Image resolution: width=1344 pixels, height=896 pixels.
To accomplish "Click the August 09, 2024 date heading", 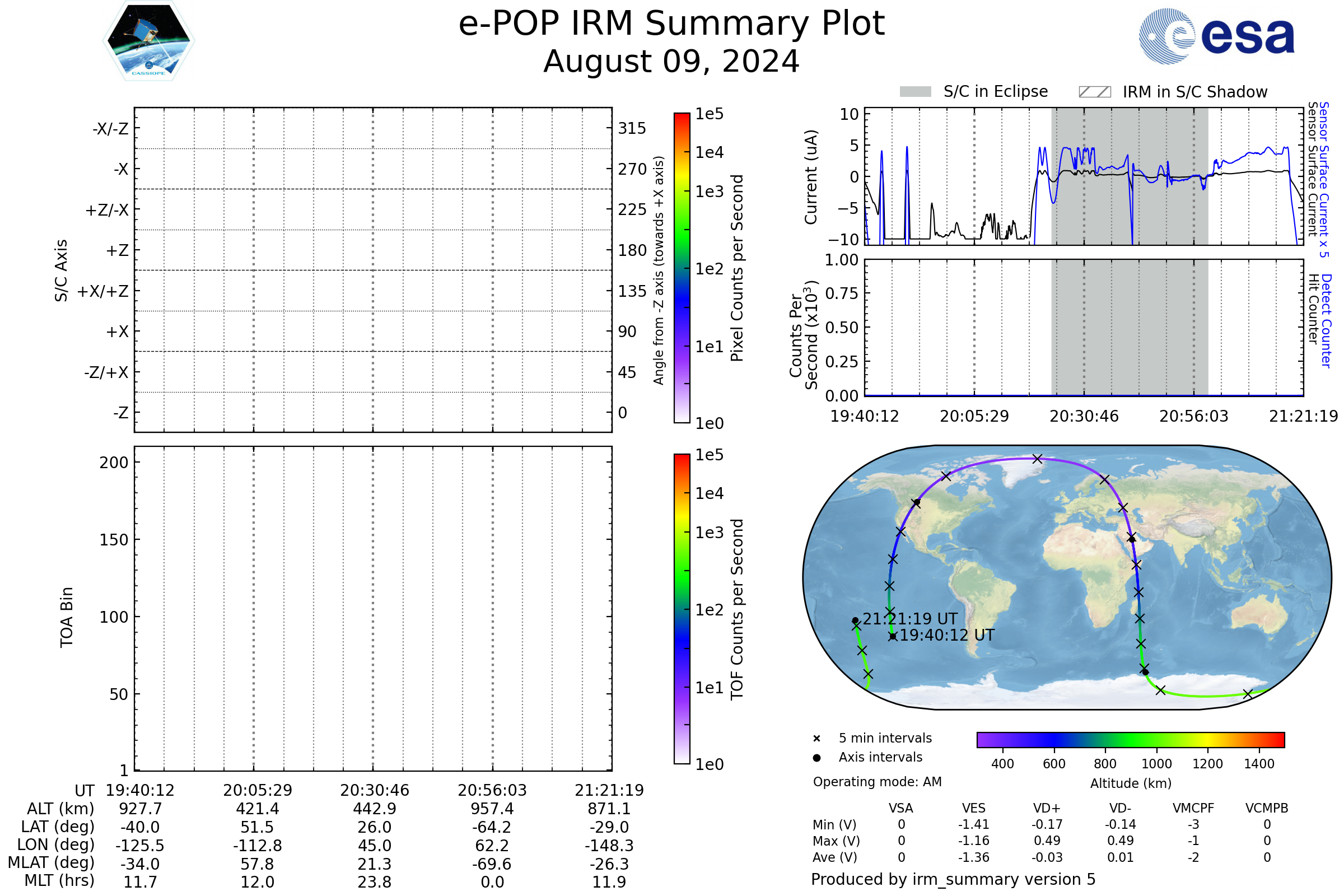I will (x=671, y=62).
